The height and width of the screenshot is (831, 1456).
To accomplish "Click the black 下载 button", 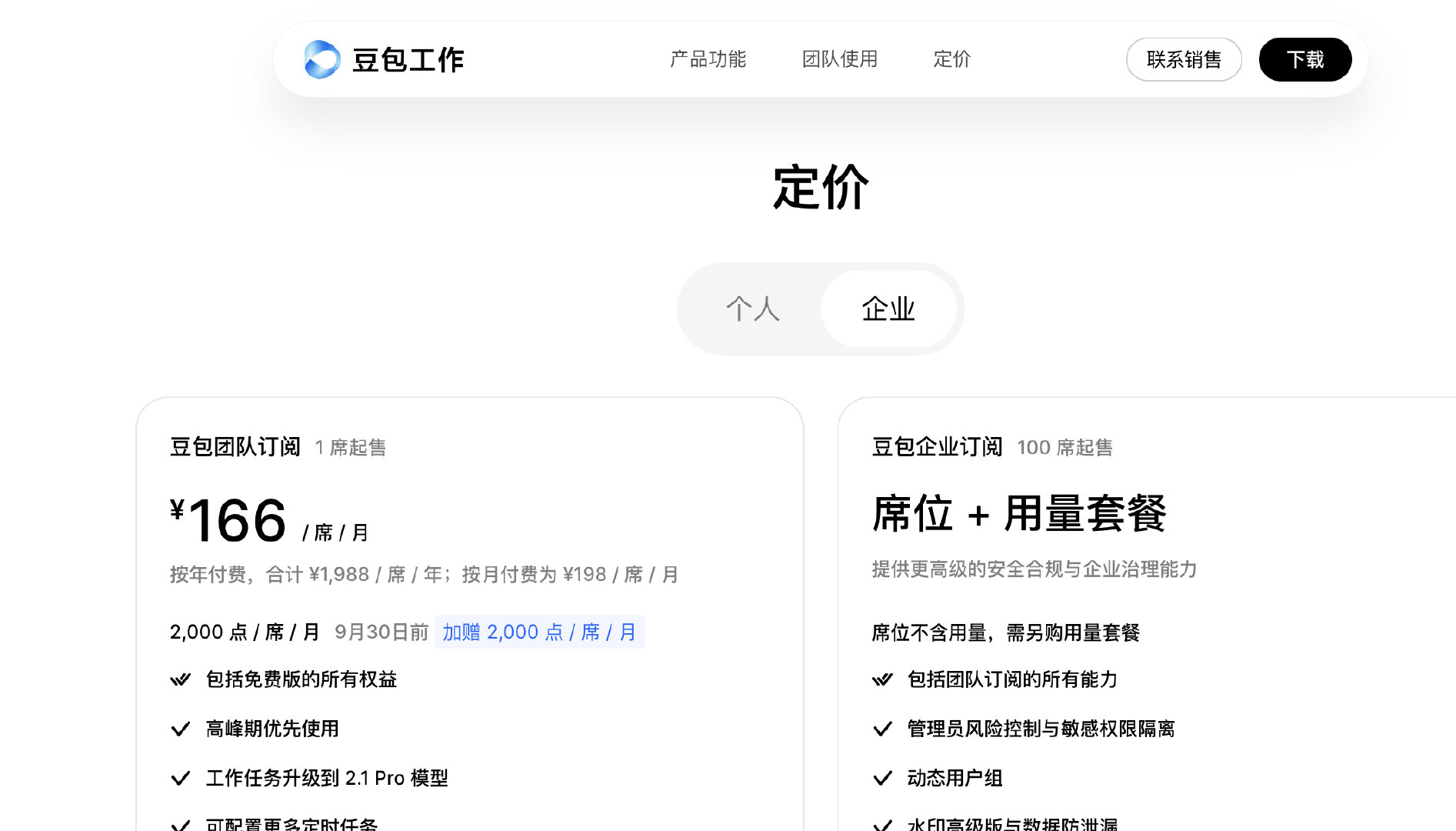I will coord(1305,59).
